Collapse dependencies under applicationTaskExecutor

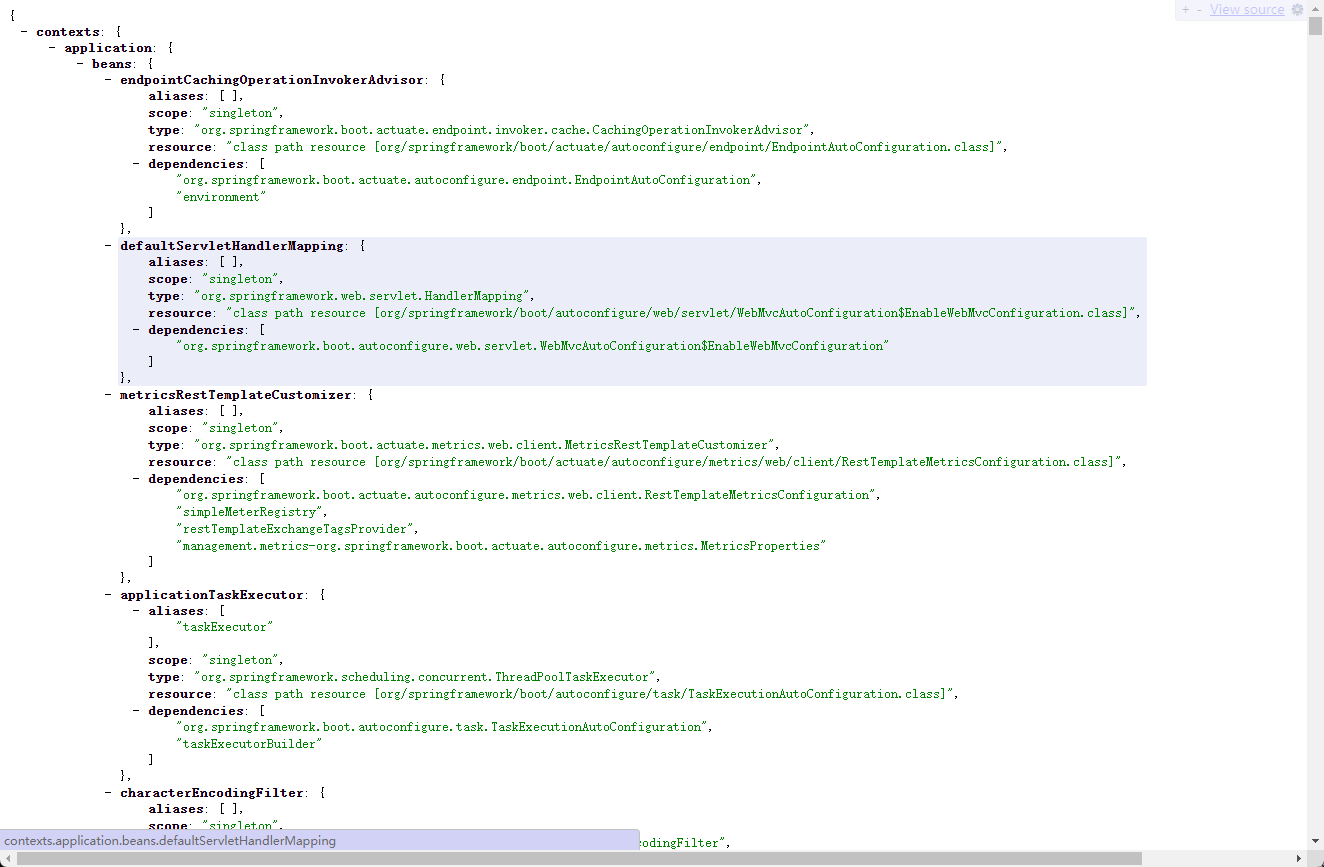137,711
